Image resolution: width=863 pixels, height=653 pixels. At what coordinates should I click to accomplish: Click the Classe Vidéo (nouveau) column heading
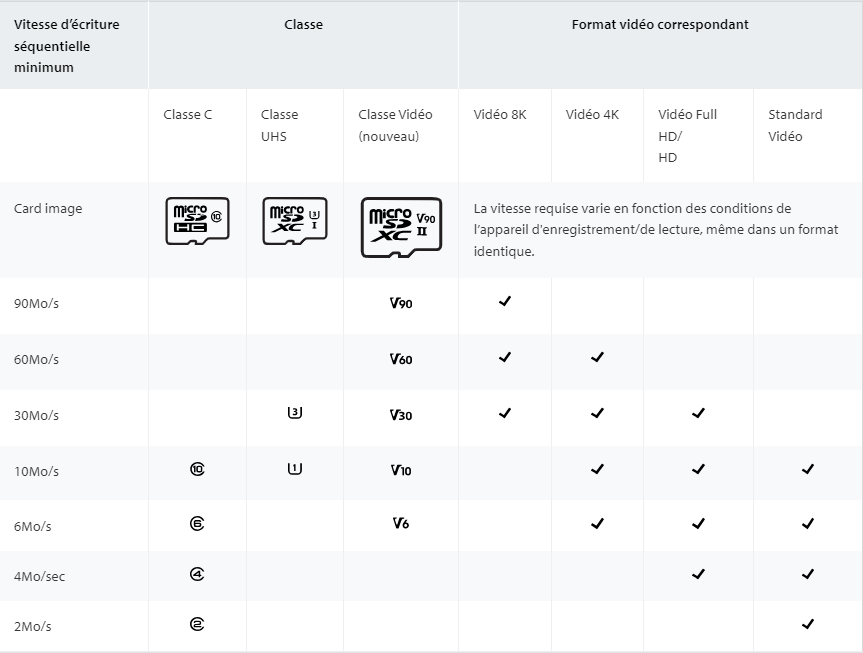pyautogui.click(x=395, y=125)
